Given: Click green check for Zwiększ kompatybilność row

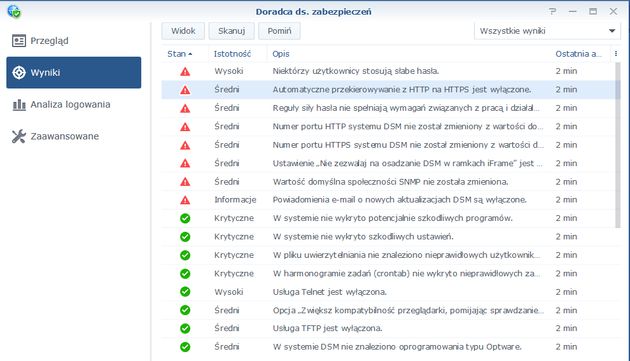Looking at the screenshot, I should click(x=185, y=310).
